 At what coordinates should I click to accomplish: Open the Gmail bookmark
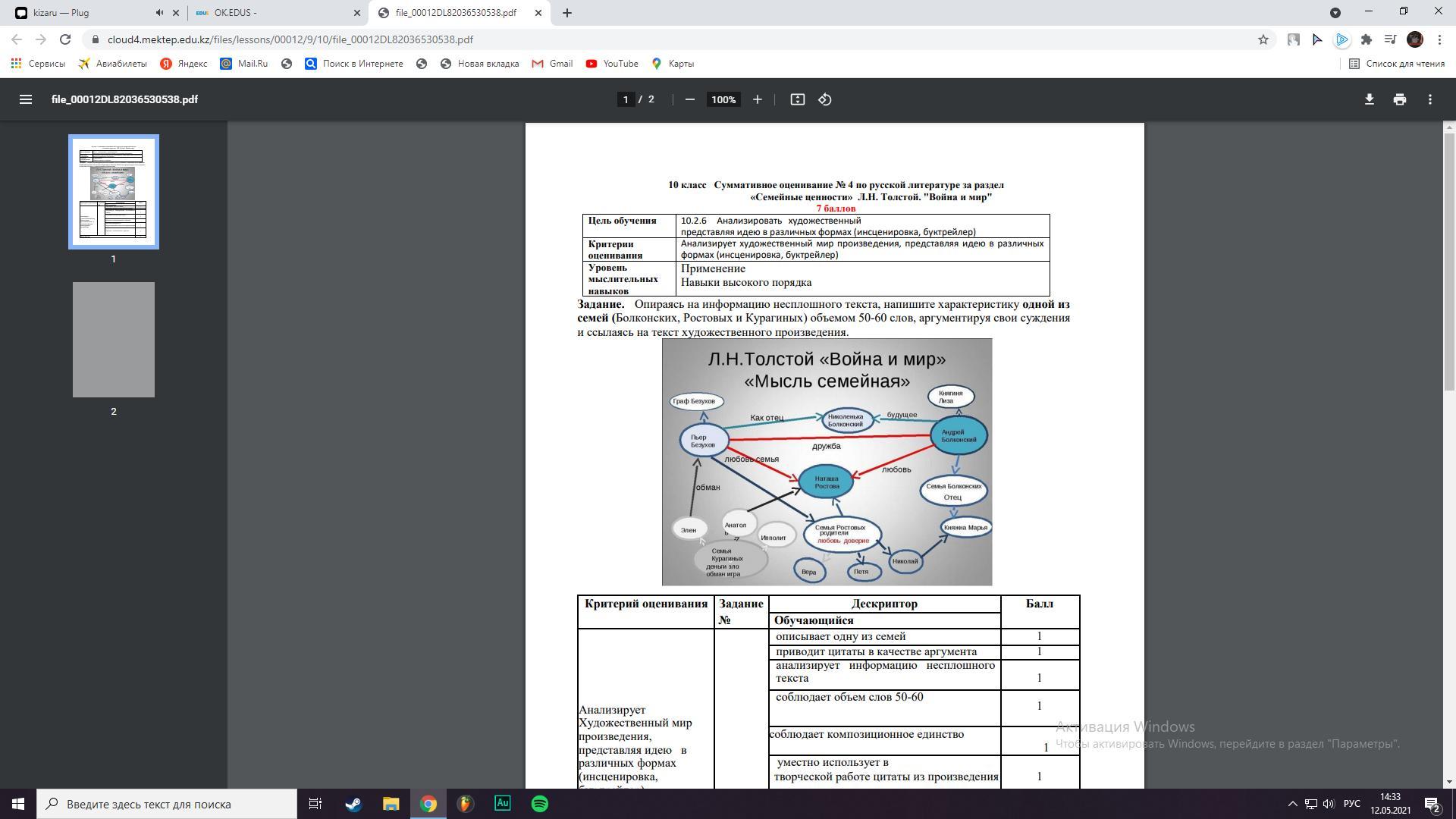pyautogui.click(x=552, y=64)
